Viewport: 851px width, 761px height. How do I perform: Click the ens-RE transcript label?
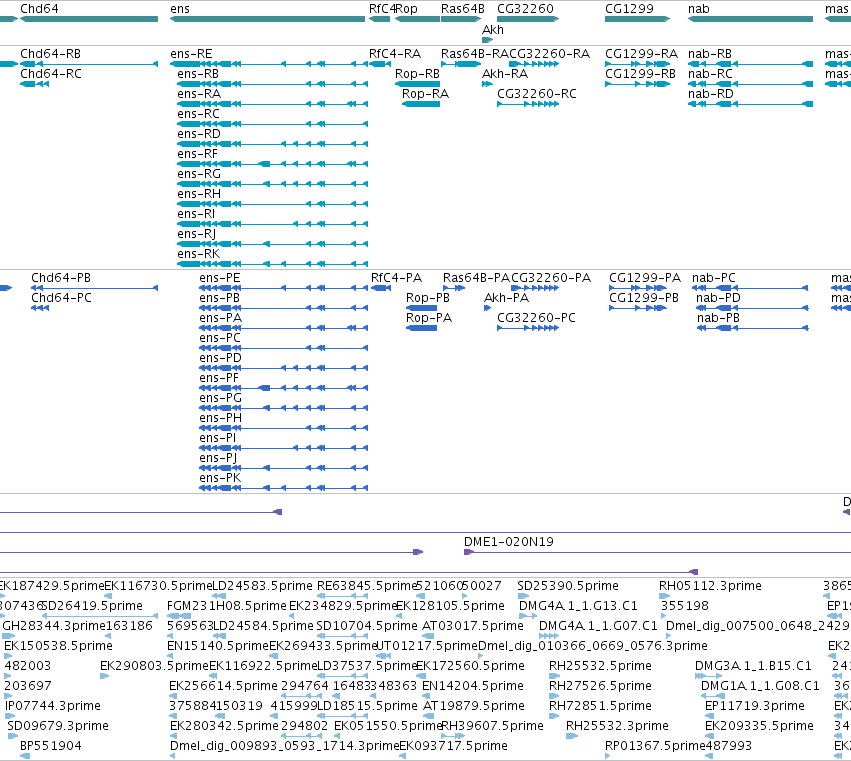(191, 54)
